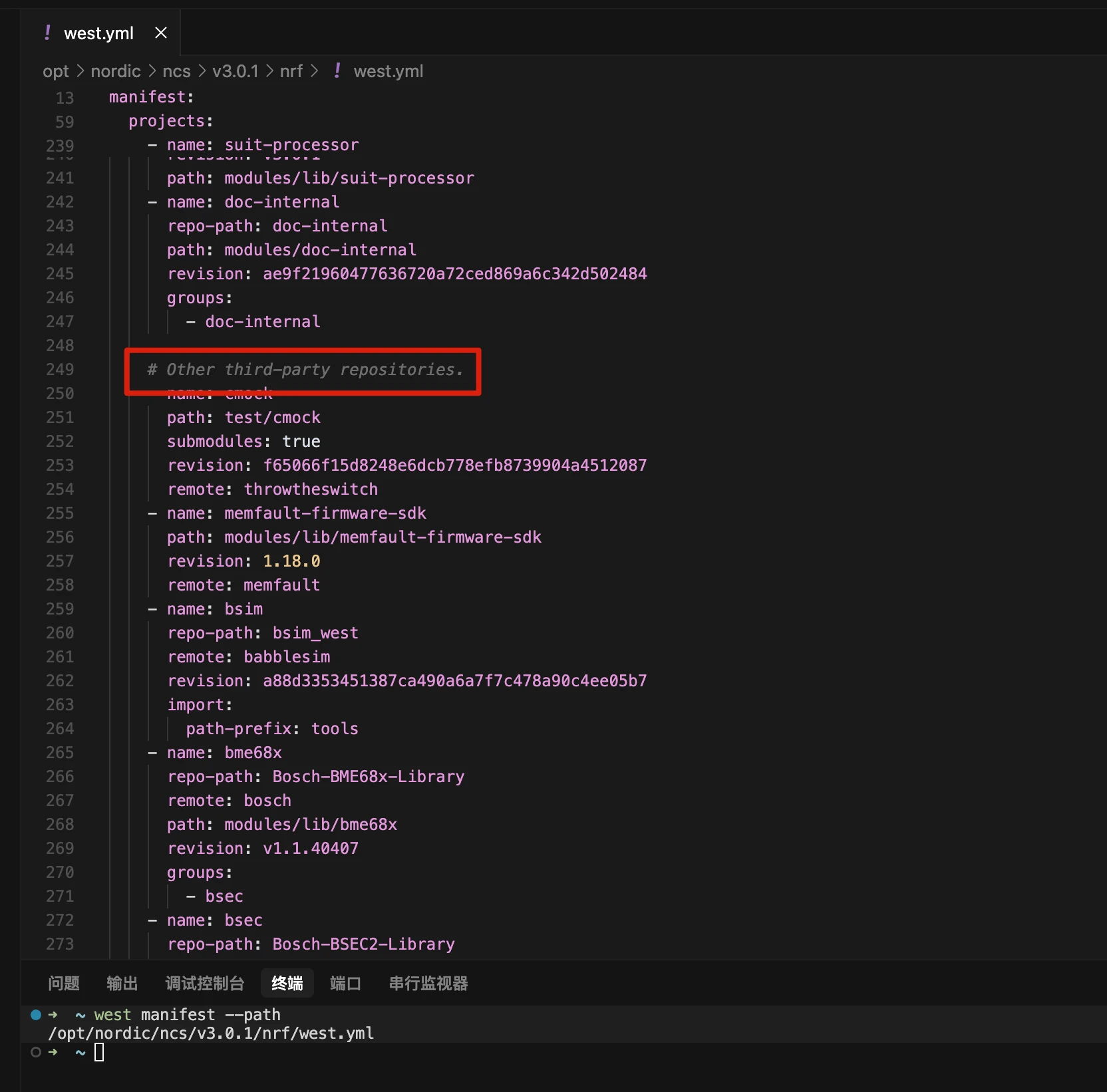Switch to the 端口 (Ports) tab
The width and height of the screenshot is (1107, 1092).
click(346, 984)
